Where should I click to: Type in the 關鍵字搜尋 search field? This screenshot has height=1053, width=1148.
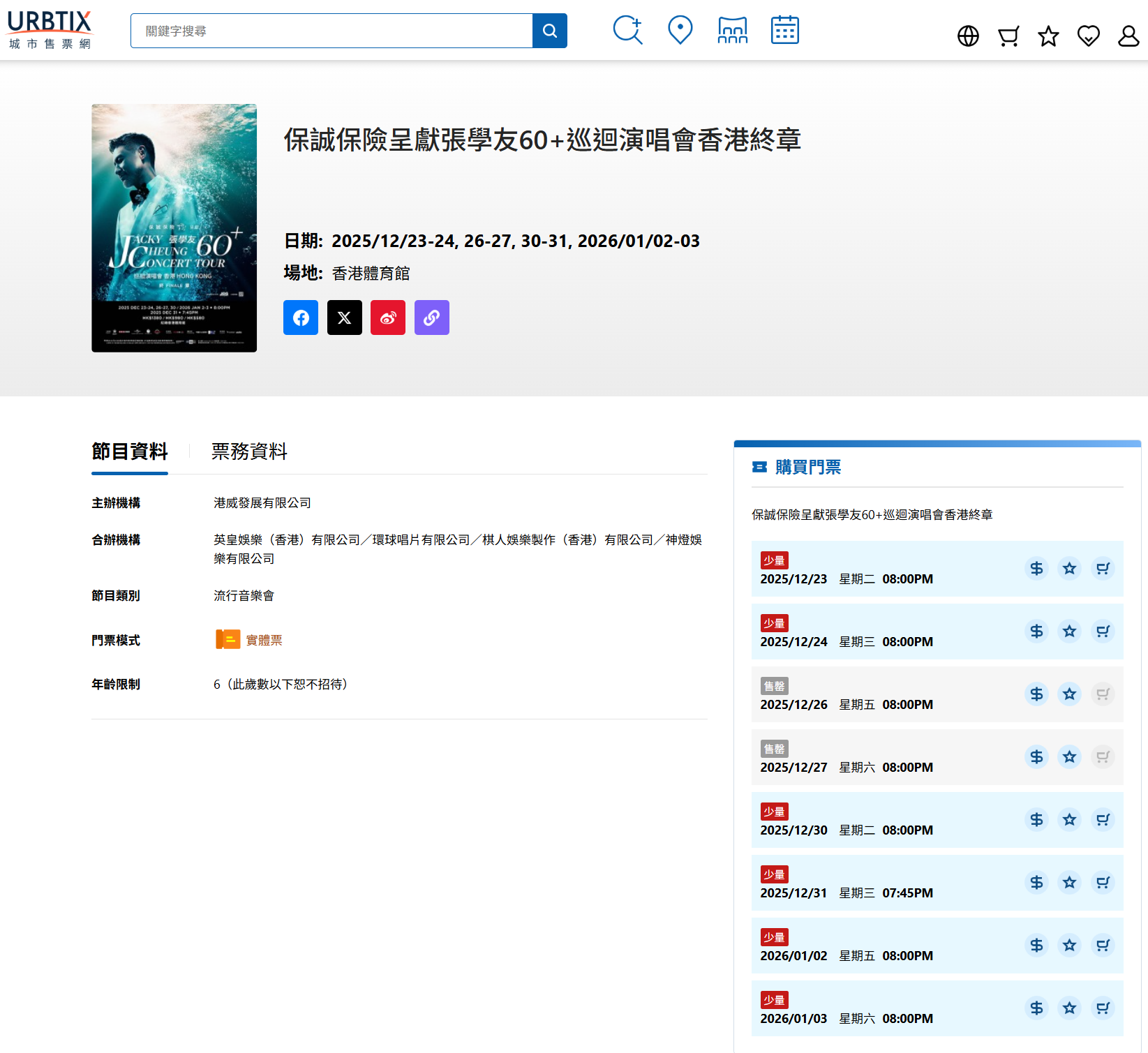click(x=331, y=31)
